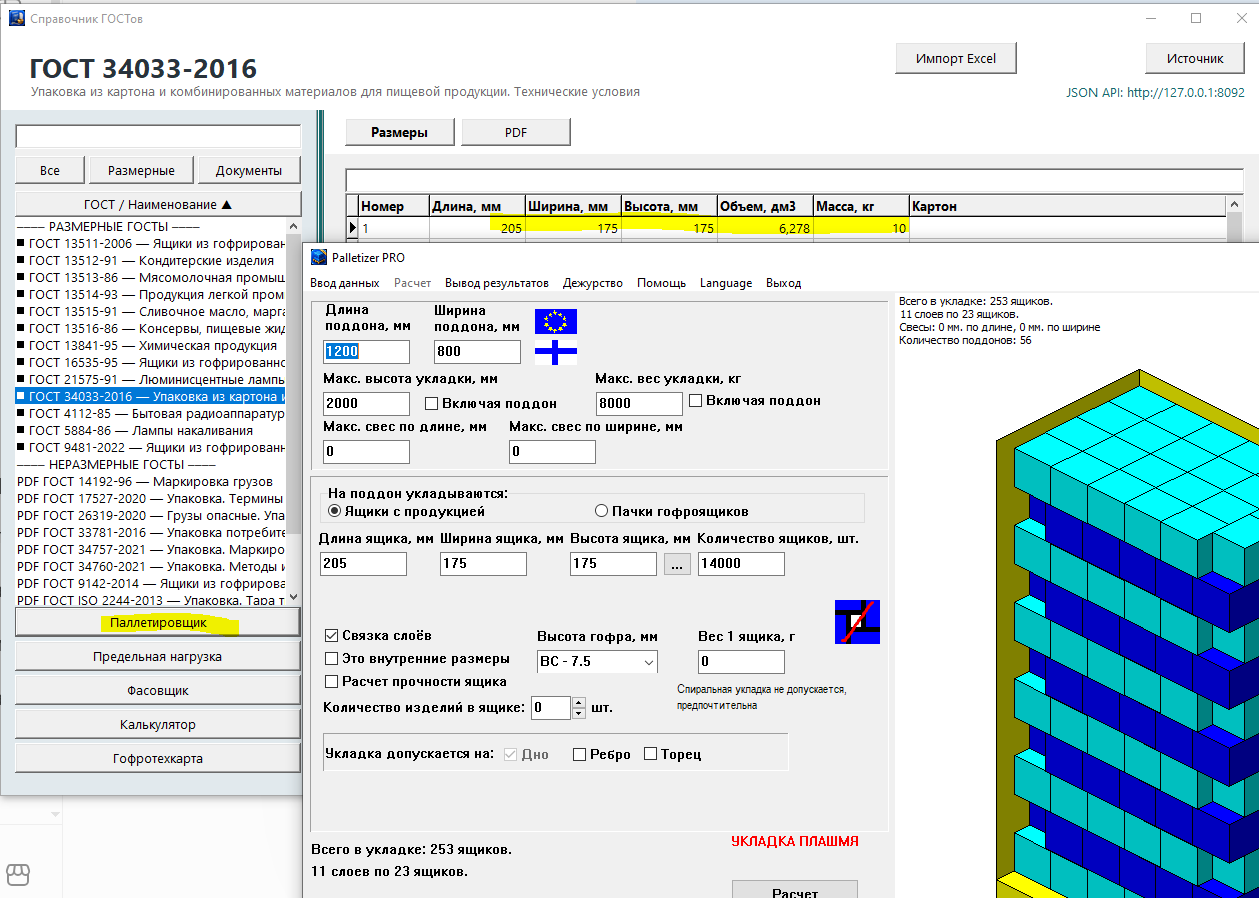
Task: Click the Объем, дм3 column header
Action: [765, 206]
